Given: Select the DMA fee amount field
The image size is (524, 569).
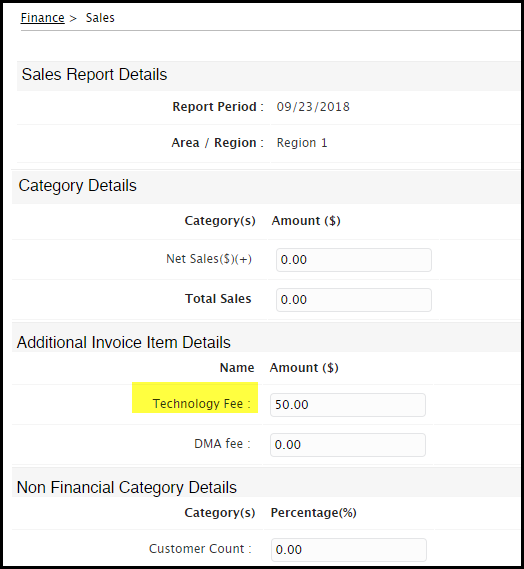Looking at the screenshot, I should point(348,445).
